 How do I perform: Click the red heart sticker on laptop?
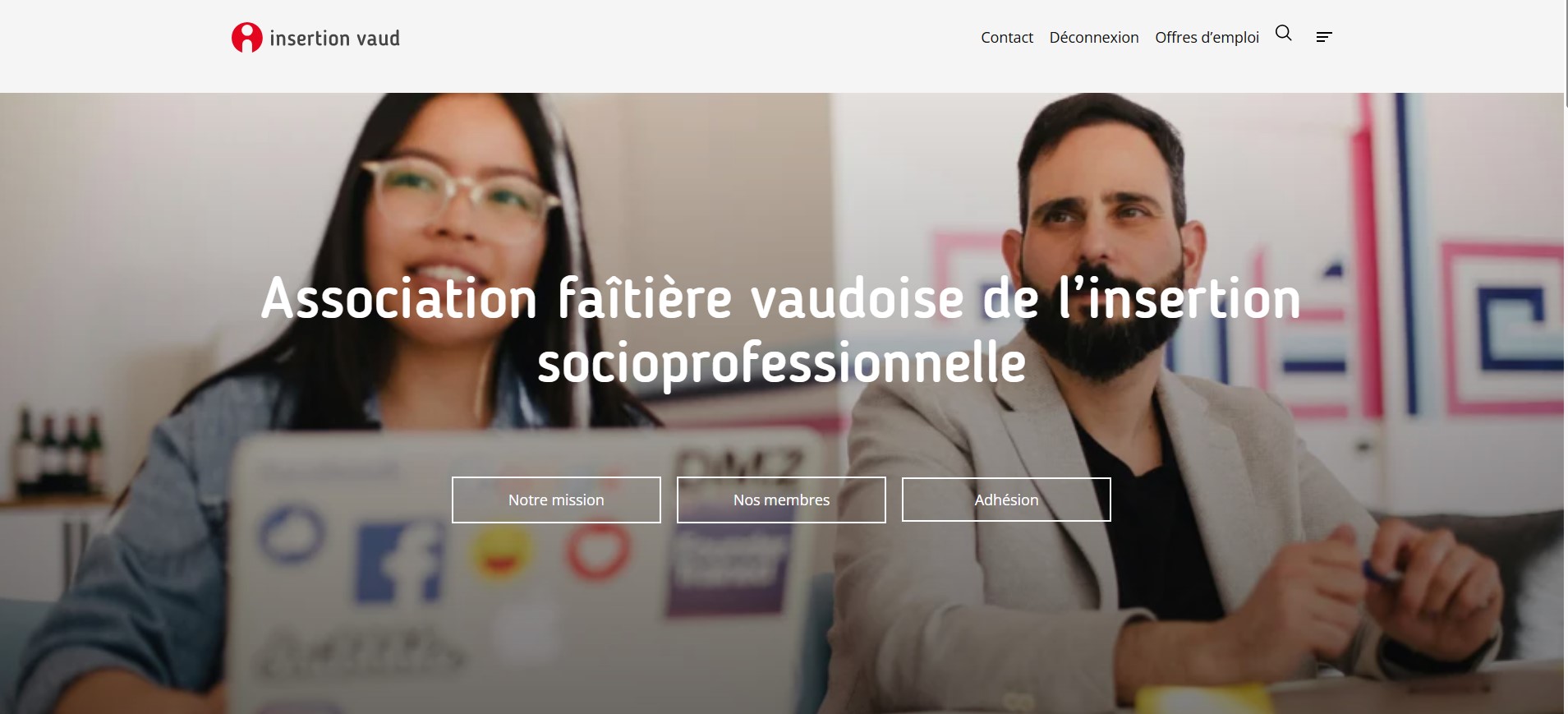598,550
